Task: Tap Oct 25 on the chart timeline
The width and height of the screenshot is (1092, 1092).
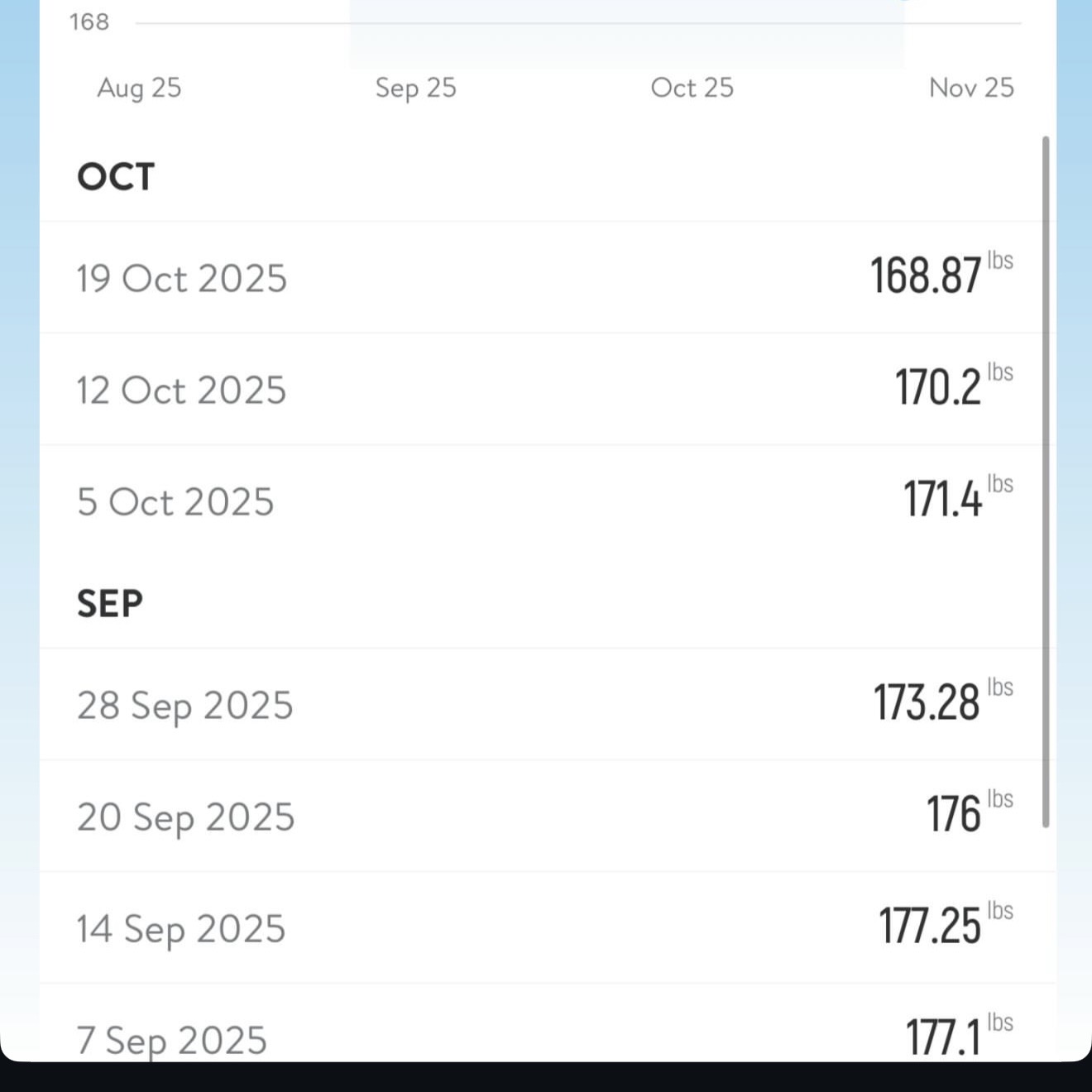Action: [x=692, y=88]
